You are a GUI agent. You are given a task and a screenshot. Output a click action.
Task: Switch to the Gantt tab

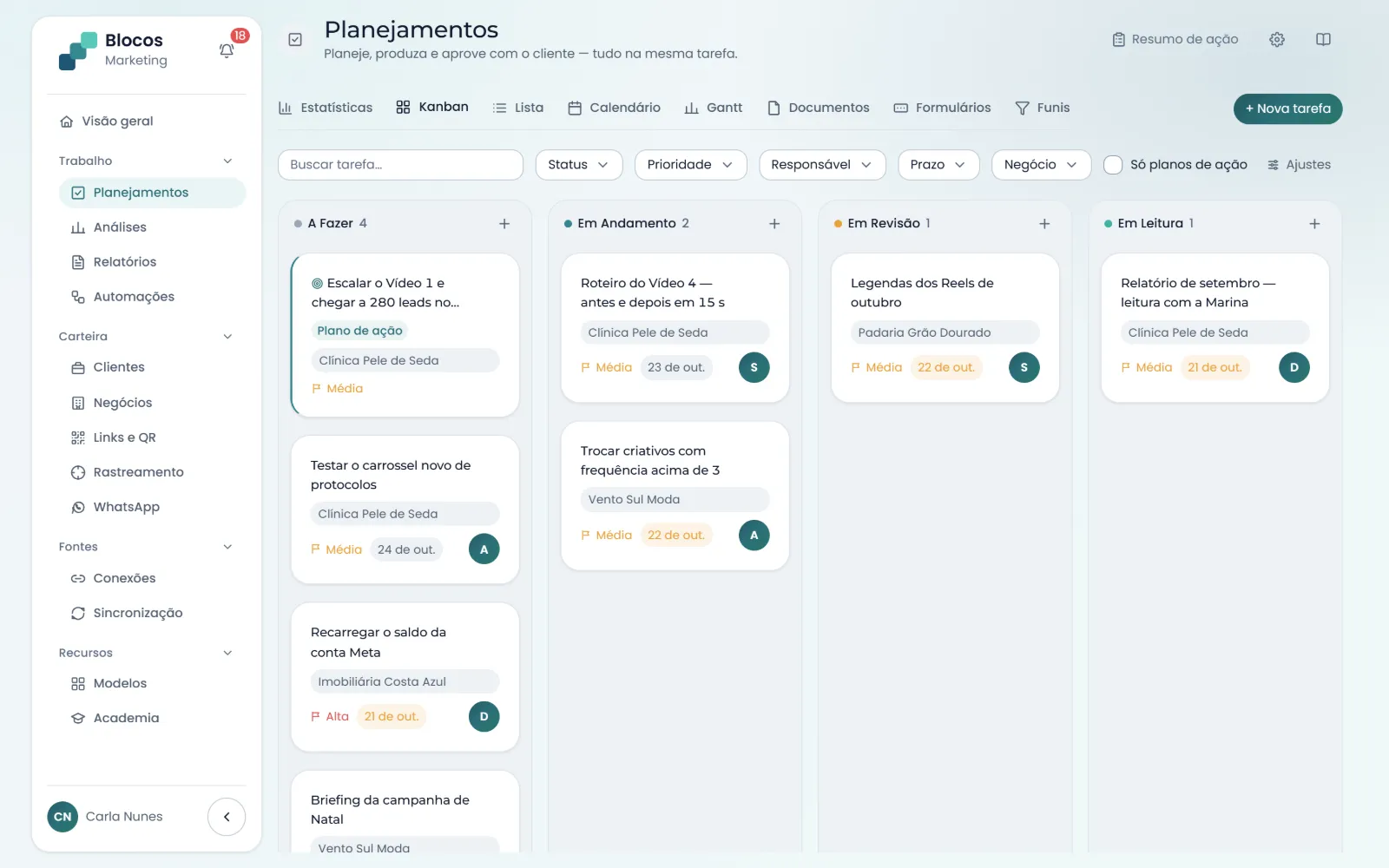714,108
